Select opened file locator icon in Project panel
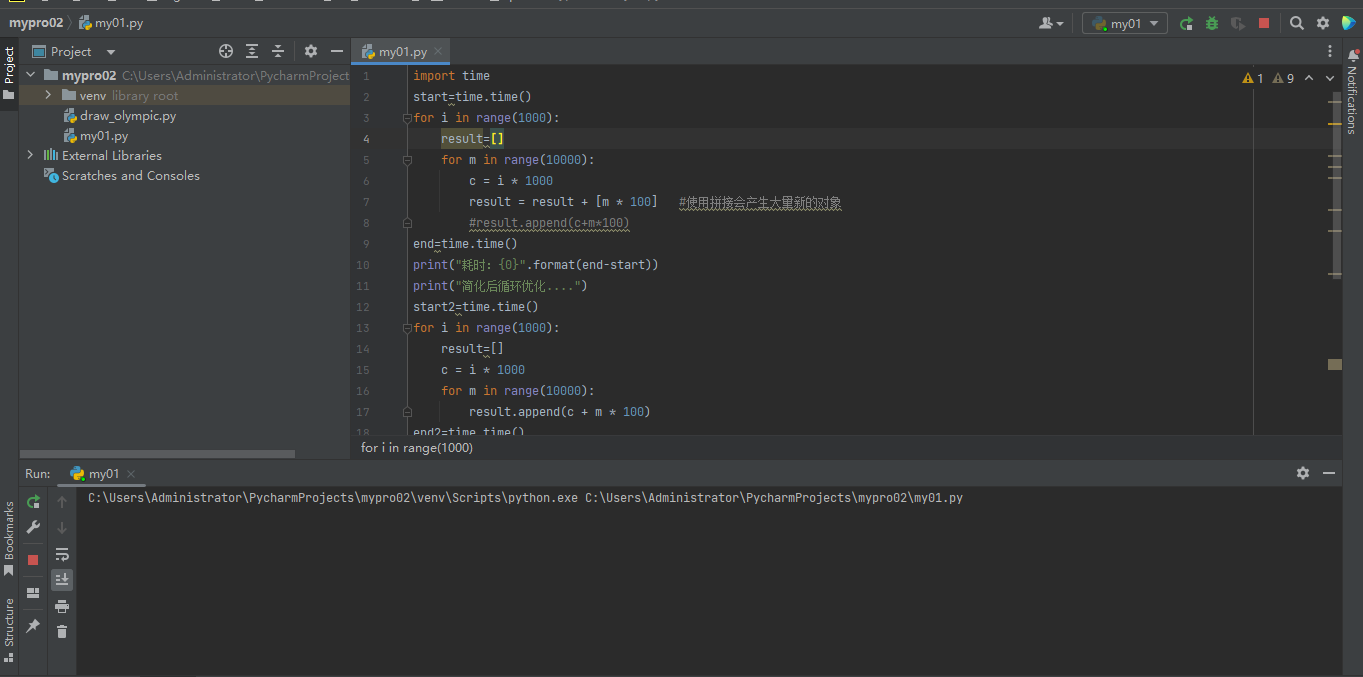 (226, 51)
